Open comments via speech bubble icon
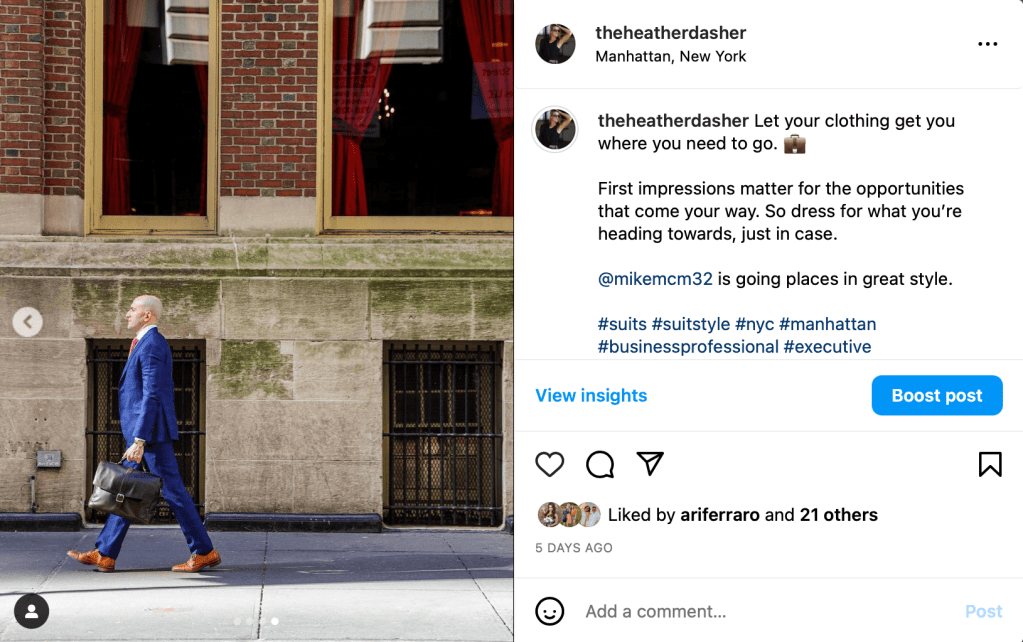Viewport: 1023px width, 642px height. [600, 465]
